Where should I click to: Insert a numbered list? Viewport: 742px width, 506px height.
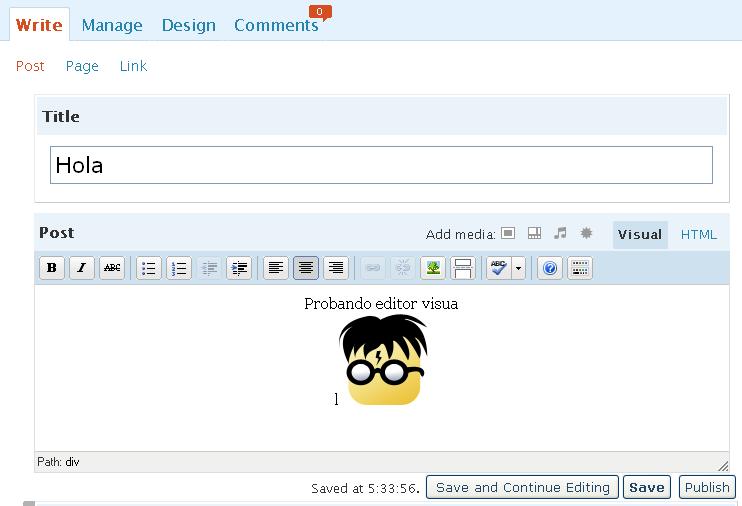(179, 268)
